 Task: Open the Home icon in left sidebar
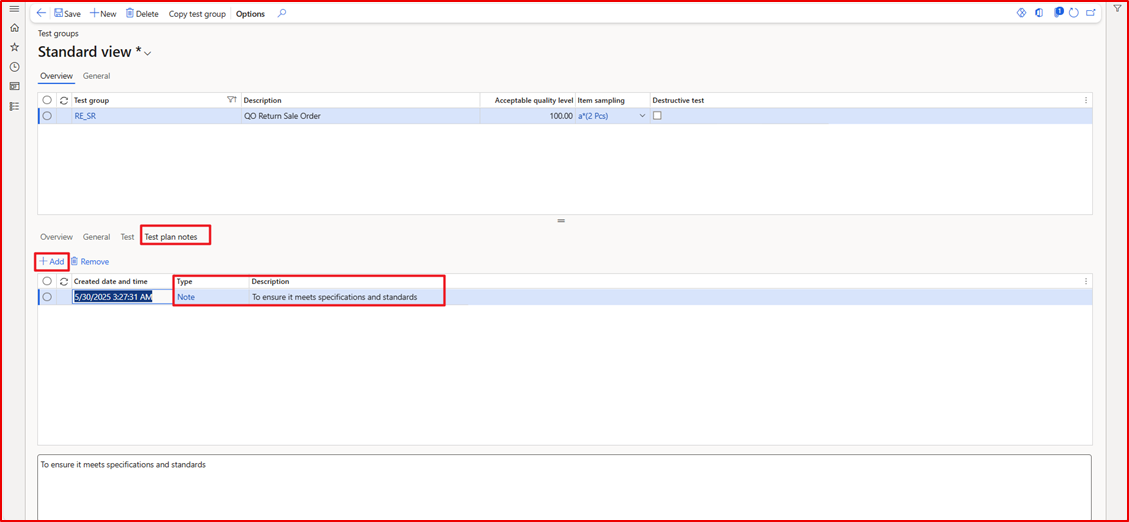[x=14, y=28]
